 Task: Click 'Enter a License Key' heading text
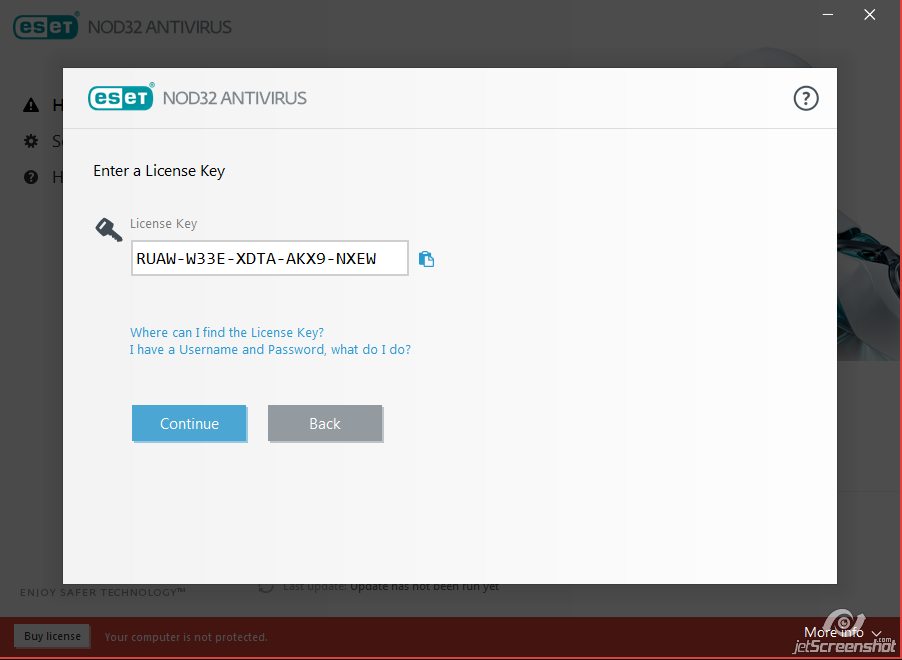[159, 171]
